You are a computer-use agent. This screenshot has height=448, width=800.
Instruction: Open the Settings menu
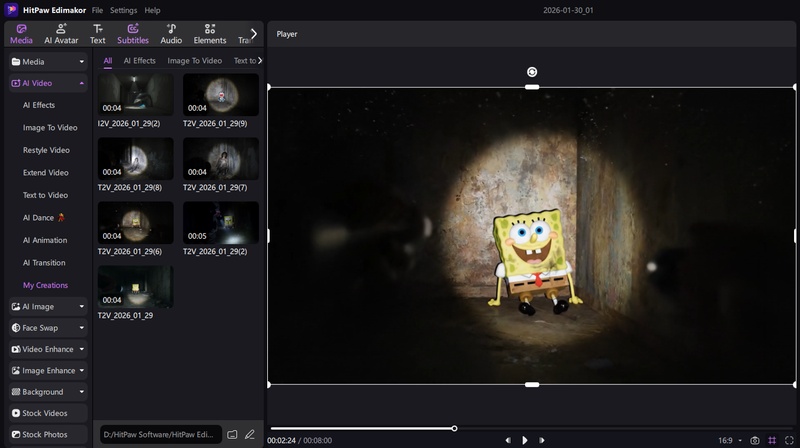click(x=123, y=10)
